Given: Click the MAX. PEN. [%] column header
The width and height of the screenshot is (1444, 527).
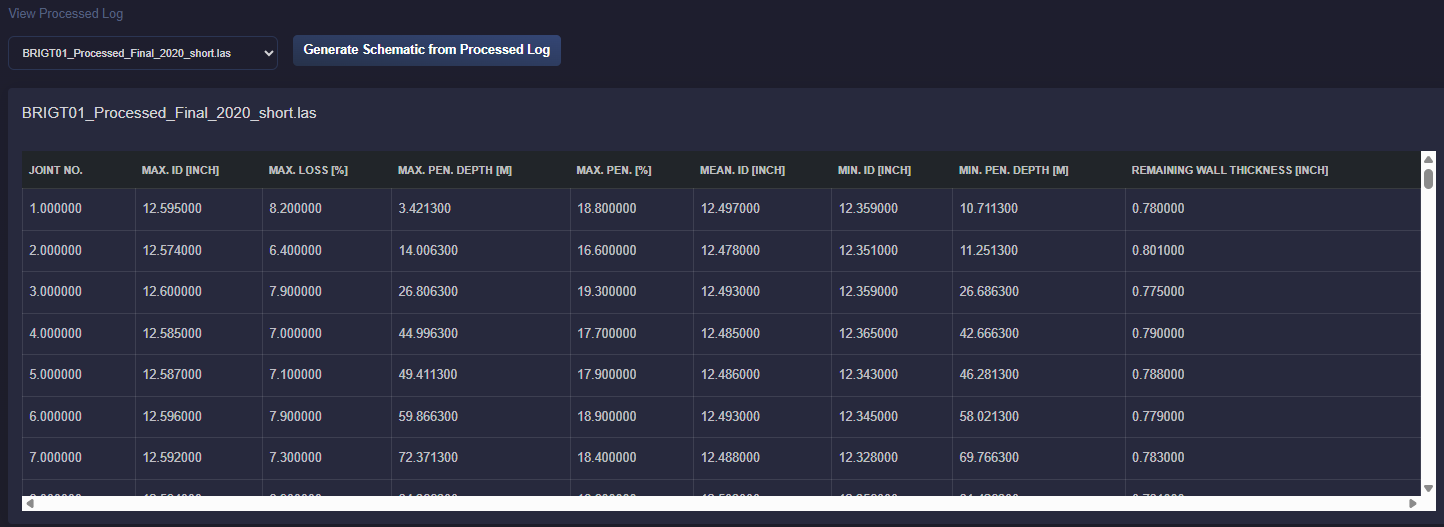Looking at the screenshot, I should point(613,170).
